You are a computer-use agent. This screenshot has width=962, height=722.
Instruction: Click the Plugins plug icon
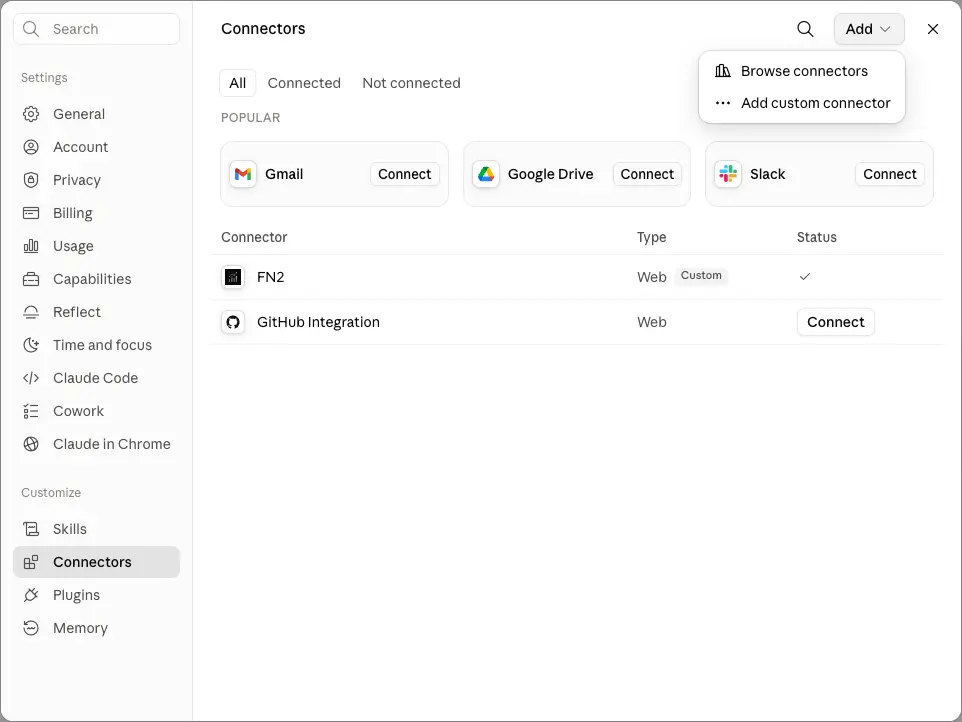click(31, 595)
